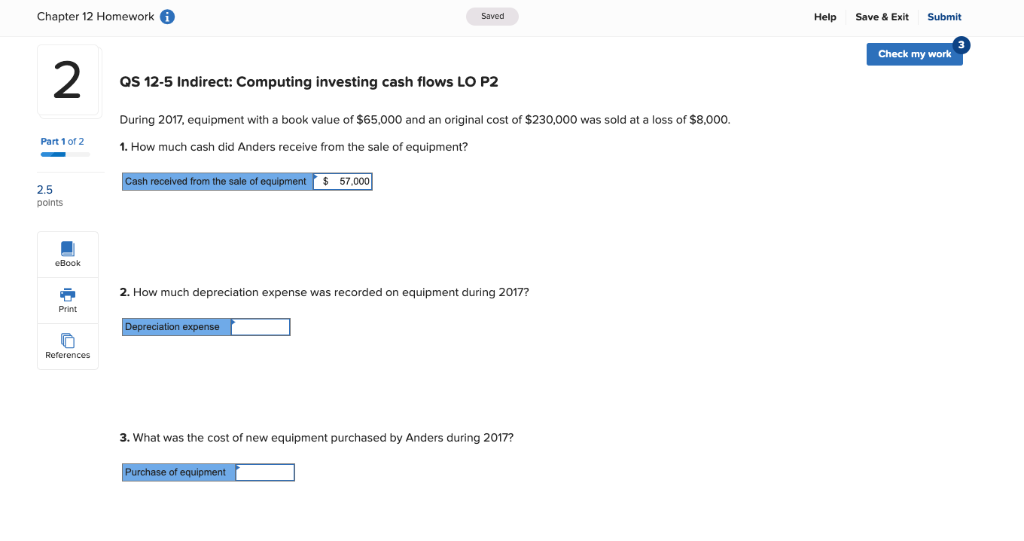
Task: Click the Chapter 12 Homework title
Action: (x=95, y=17)
